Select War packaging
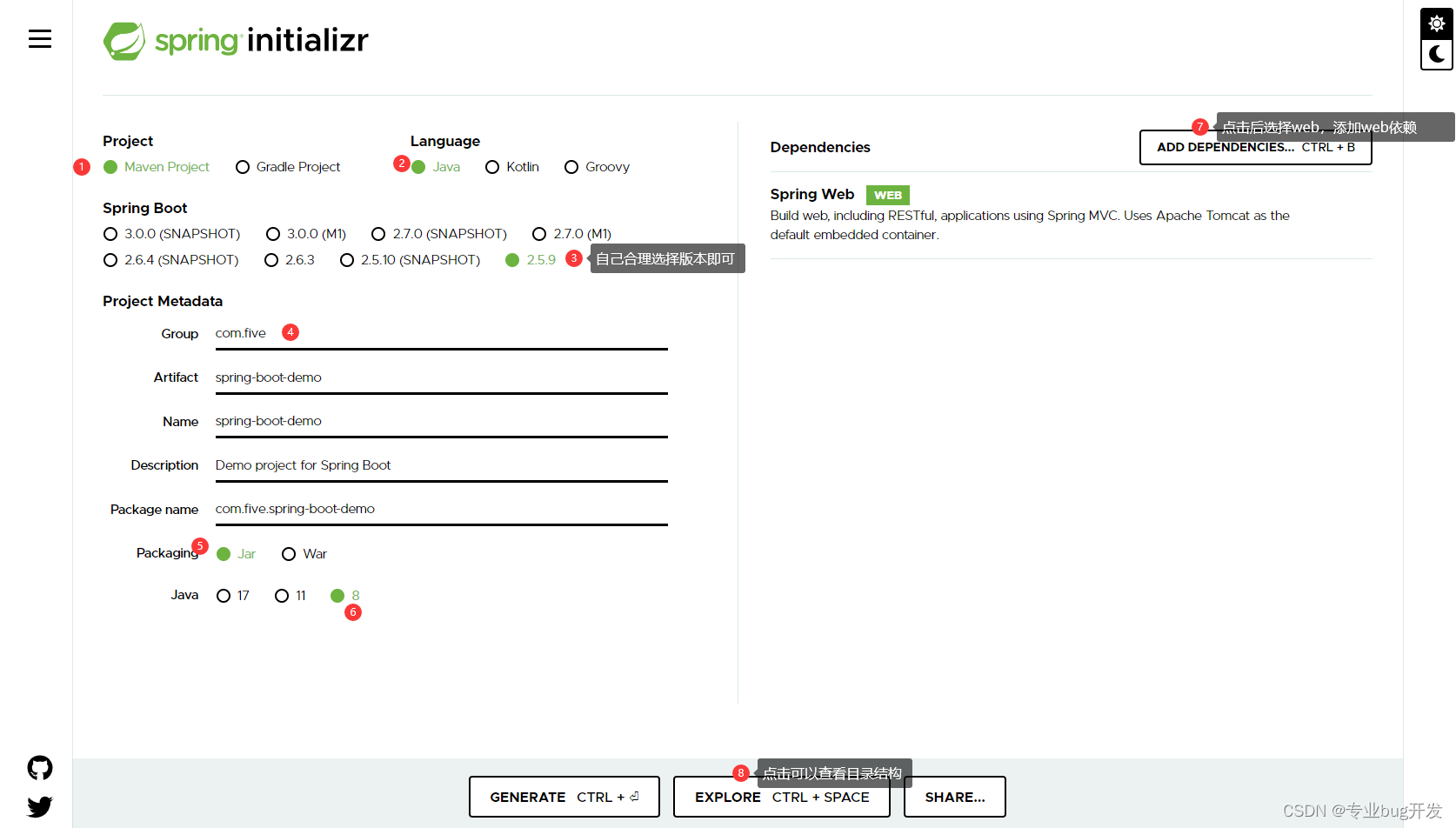Viewport: 1456px width, 828px height. pos(304,554)
